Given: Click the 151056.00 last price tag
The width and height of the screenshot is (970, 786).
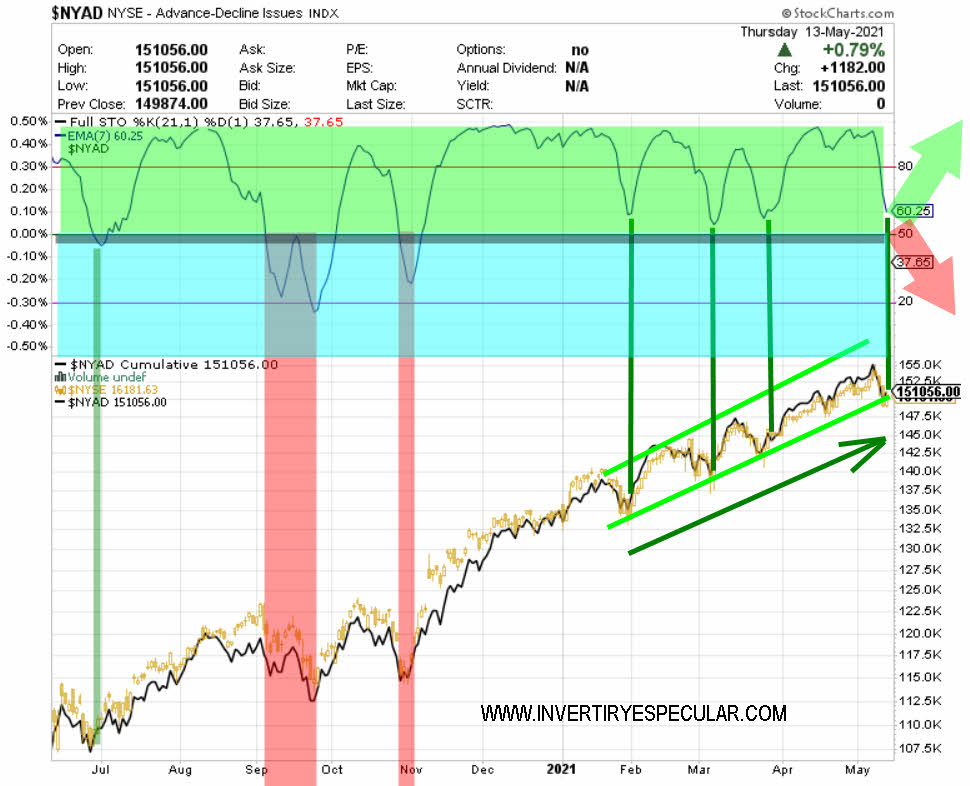Looking at the screenshot, I should tap(927, 392).
